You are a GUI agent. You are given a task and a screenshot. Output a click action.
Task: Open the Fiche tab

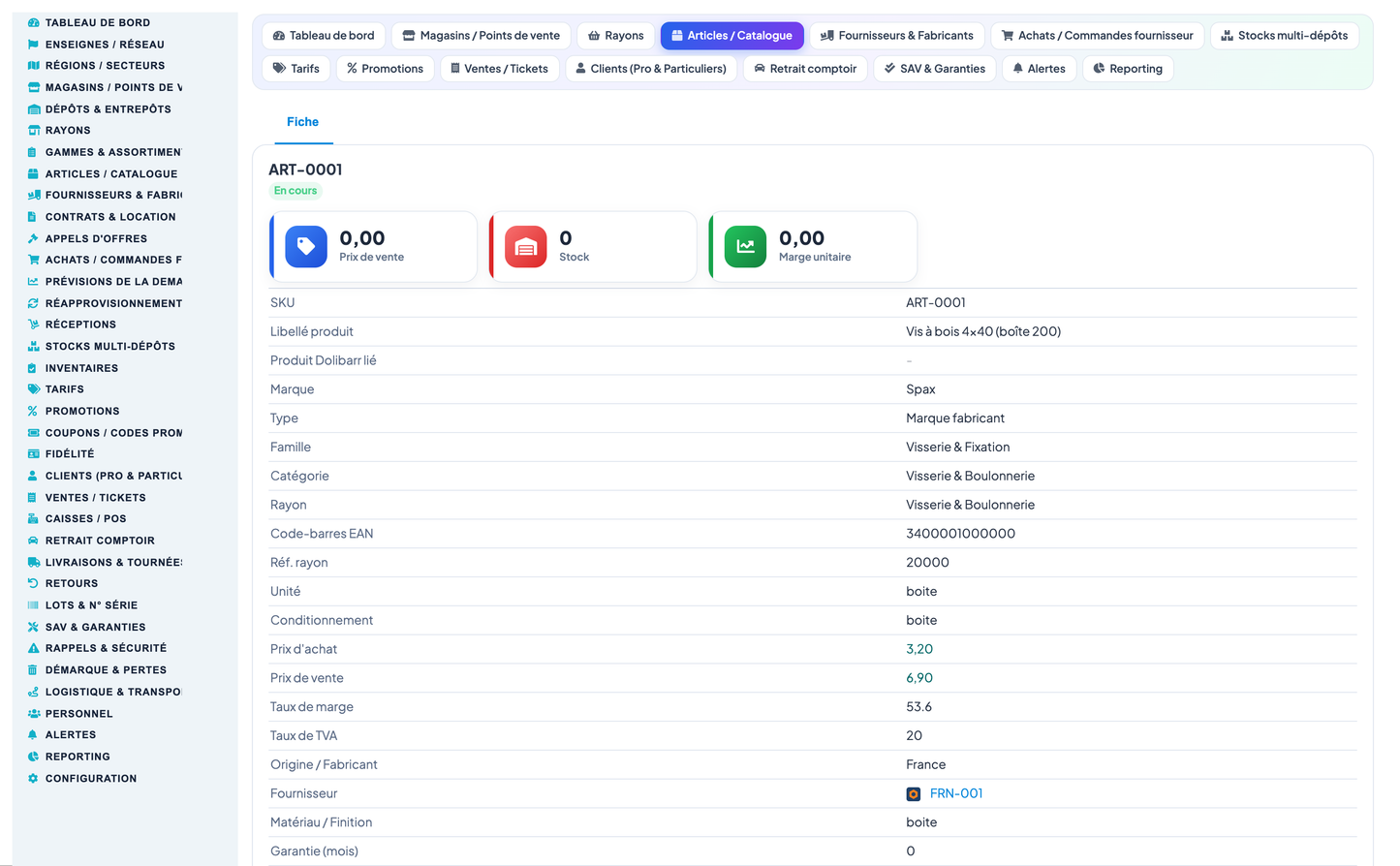(x=302, y=122)
